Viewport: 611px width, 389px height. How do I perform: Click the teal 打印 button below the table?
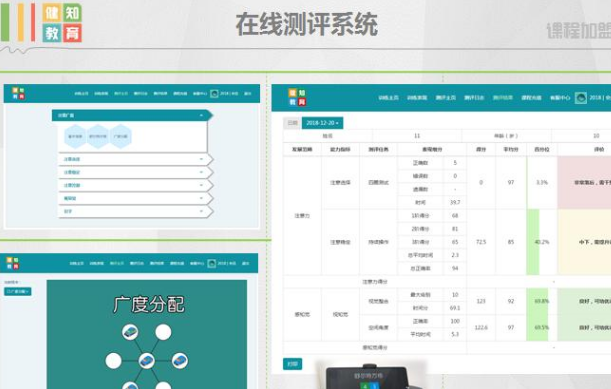pos(292,364)
